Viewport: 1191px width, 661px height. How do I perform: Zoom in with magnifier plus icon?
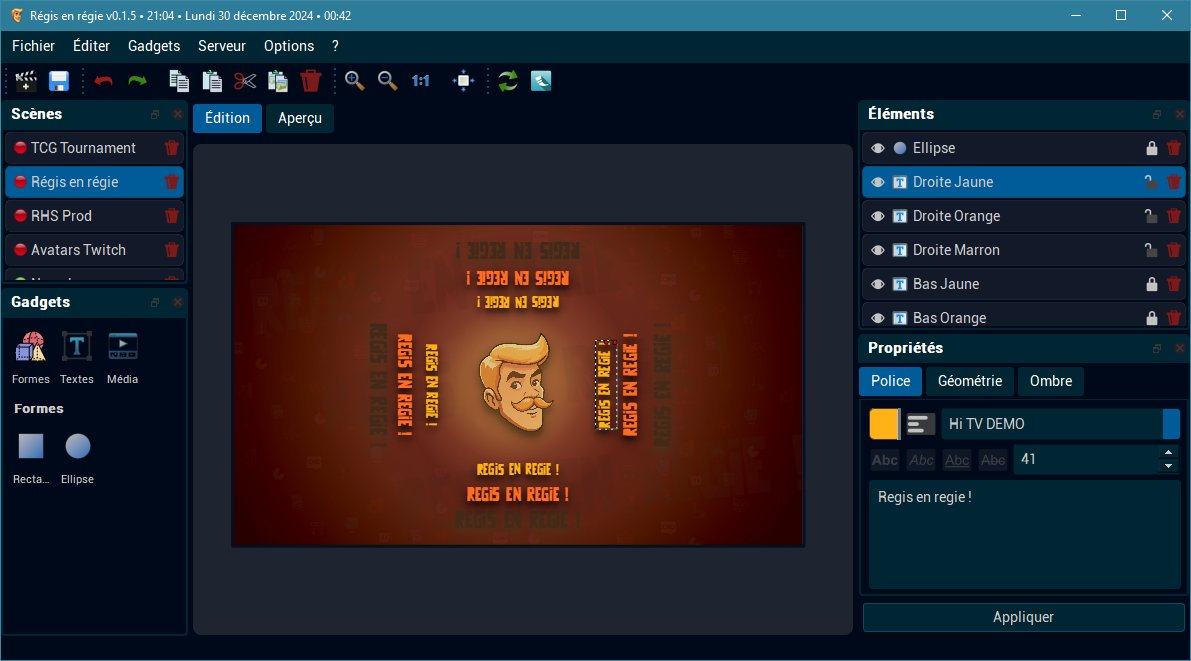tap(355, 81)
